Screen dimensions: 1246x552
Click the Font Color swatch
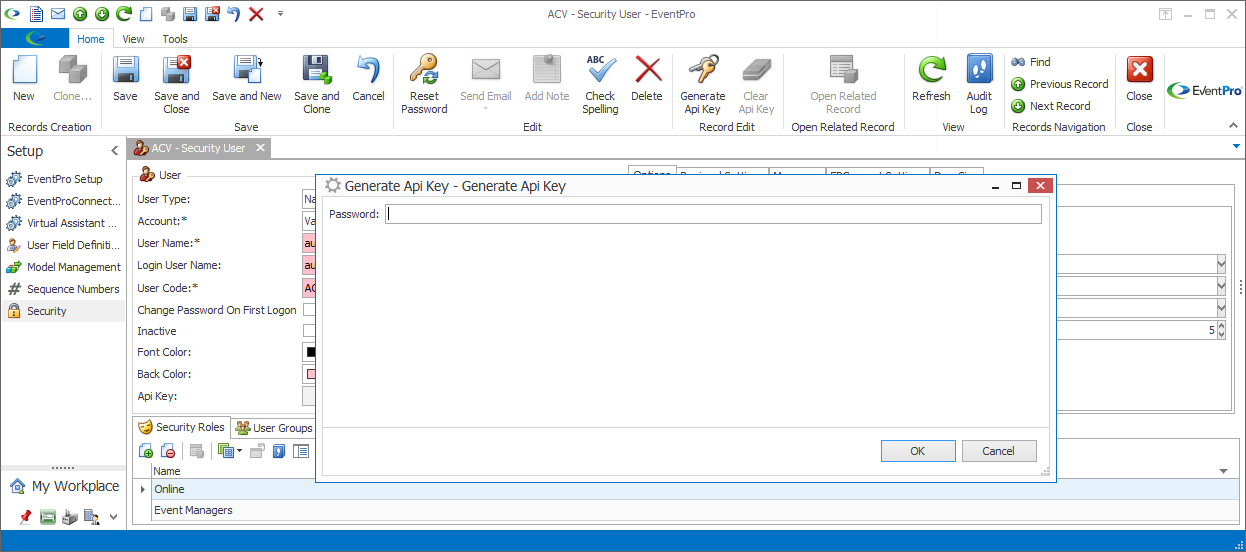click(310, 352)
